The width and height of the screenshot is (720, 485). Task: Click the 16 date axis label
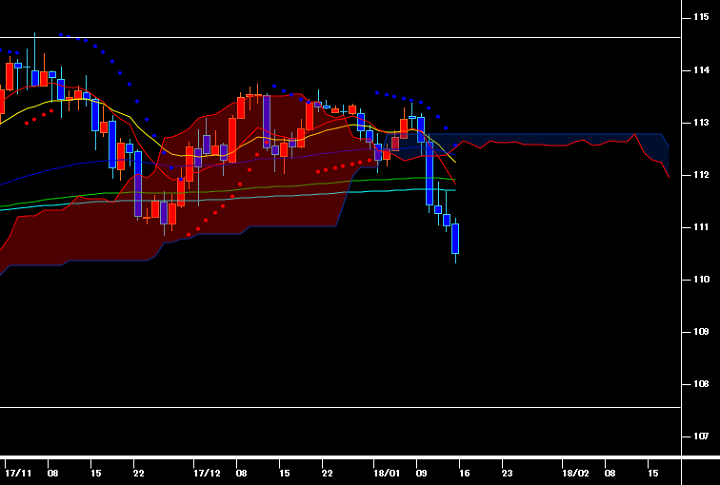tap(464, 473)
